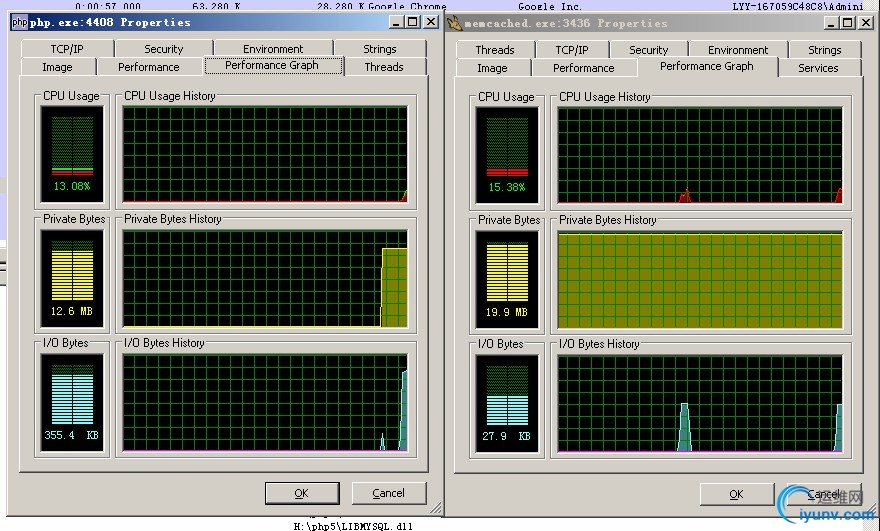Go to Performance tab in memcached Properties

583,68
